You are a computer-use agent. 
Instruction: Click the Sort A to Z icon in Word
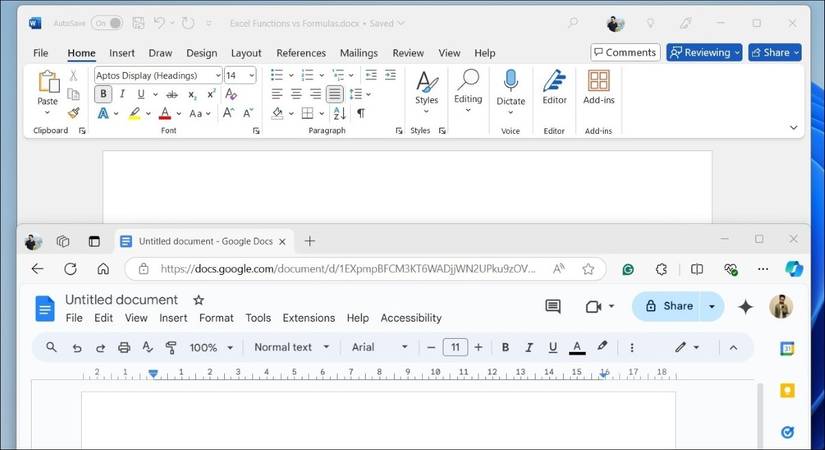(340, 113)
